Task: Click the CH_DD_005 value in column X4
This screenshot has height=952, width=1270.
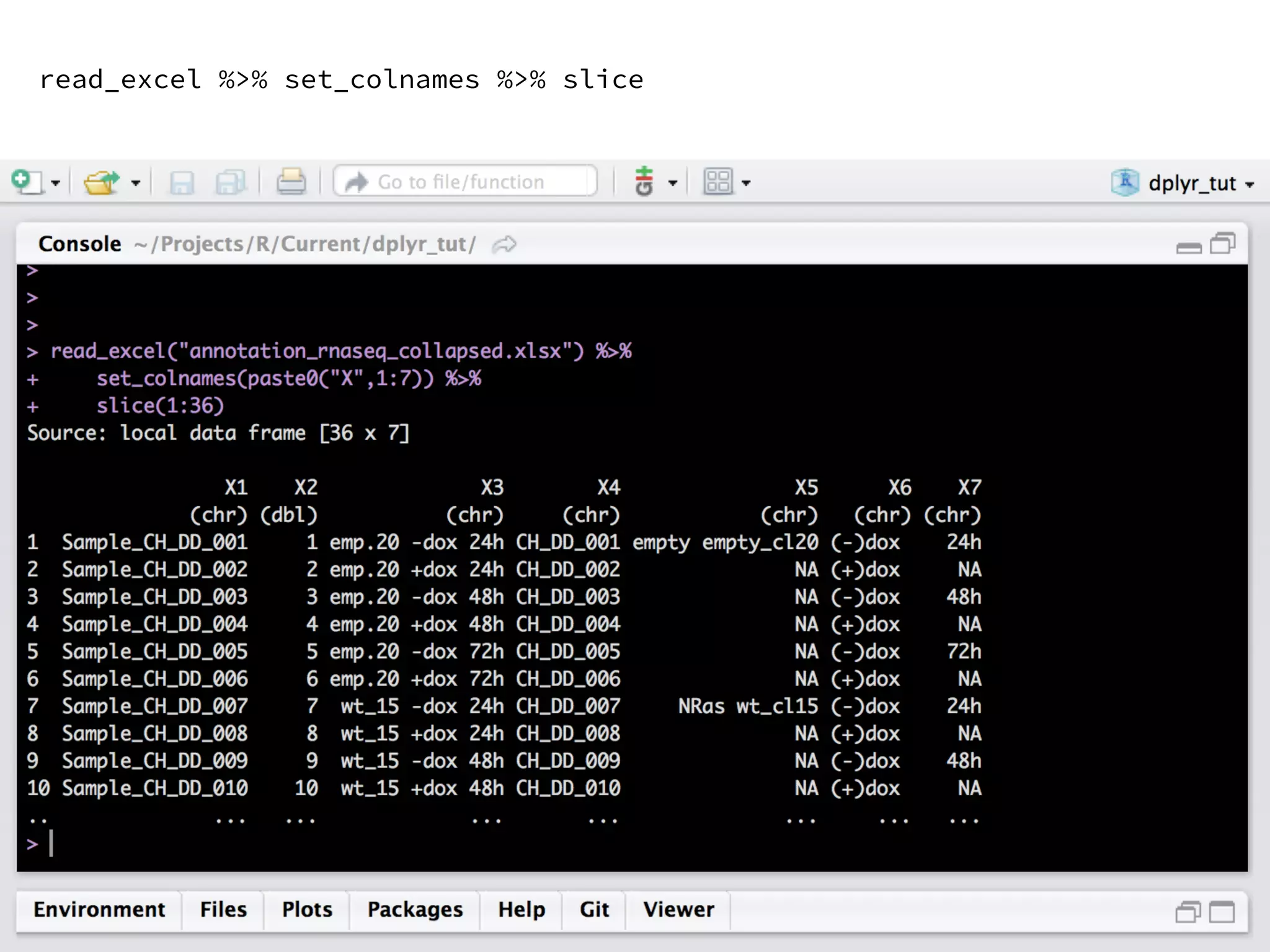Action: (x=568, y=651)
